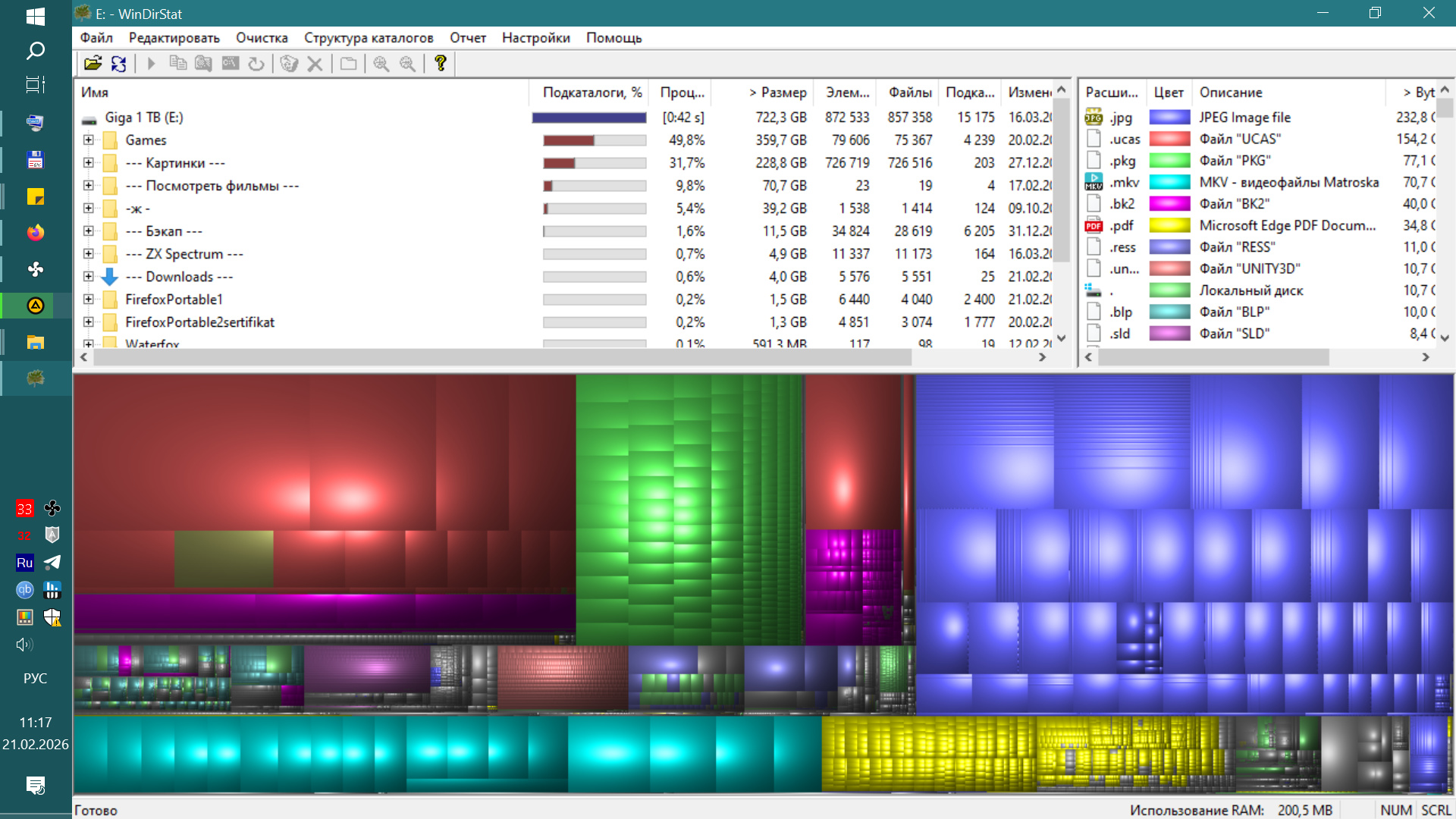Image resolution: width=1456 pixels, height=819 pixels.
Task: Click the Windows search taskbar icon
Action: click(36, 51)
